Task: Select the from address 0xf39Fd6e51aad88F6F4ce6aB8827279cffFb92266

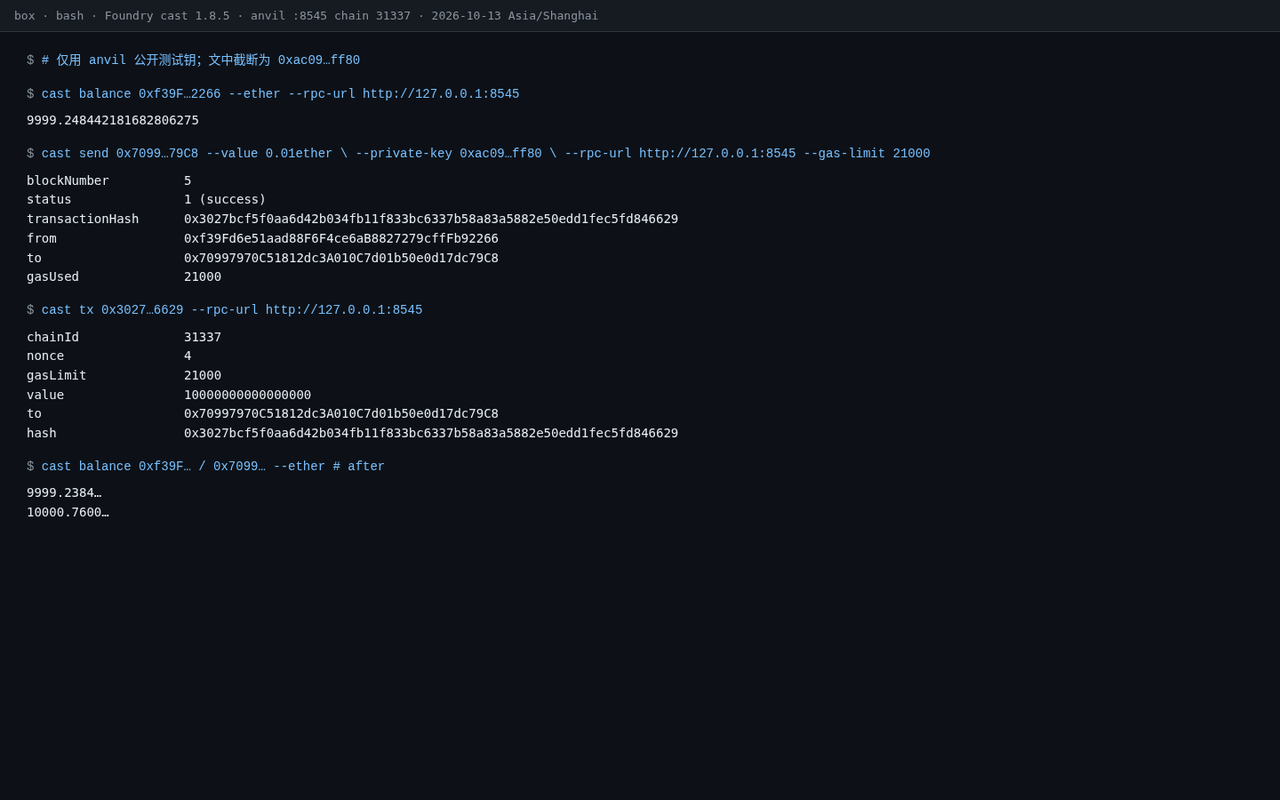Action: pyautogui.click(x=341, y=239)
